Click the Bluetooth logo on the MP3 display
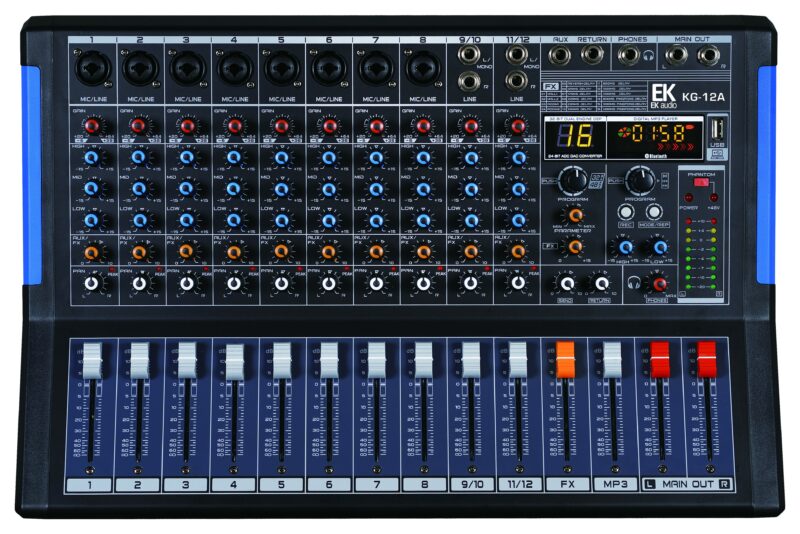This screenshot has height=534, width=800. pos(656,156)
